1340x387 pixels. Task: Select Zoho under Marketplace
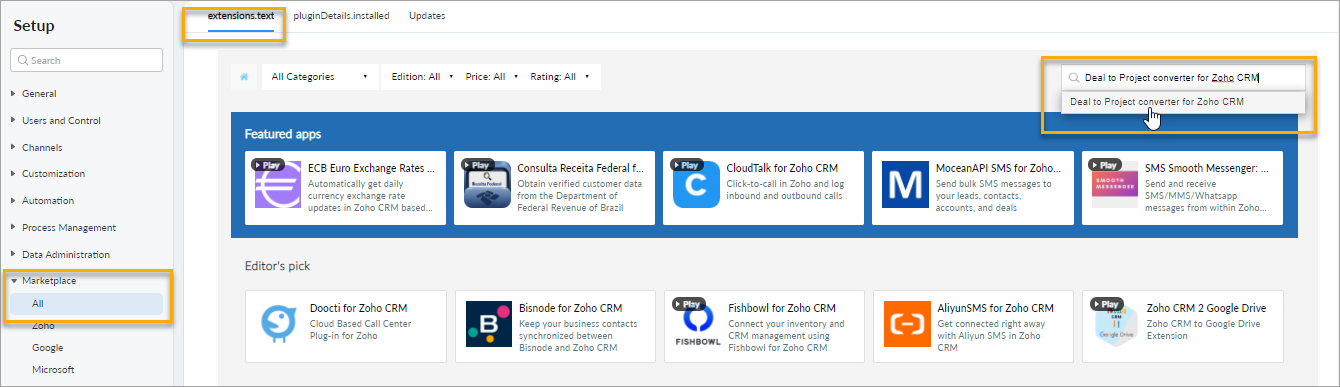(43, 326)
